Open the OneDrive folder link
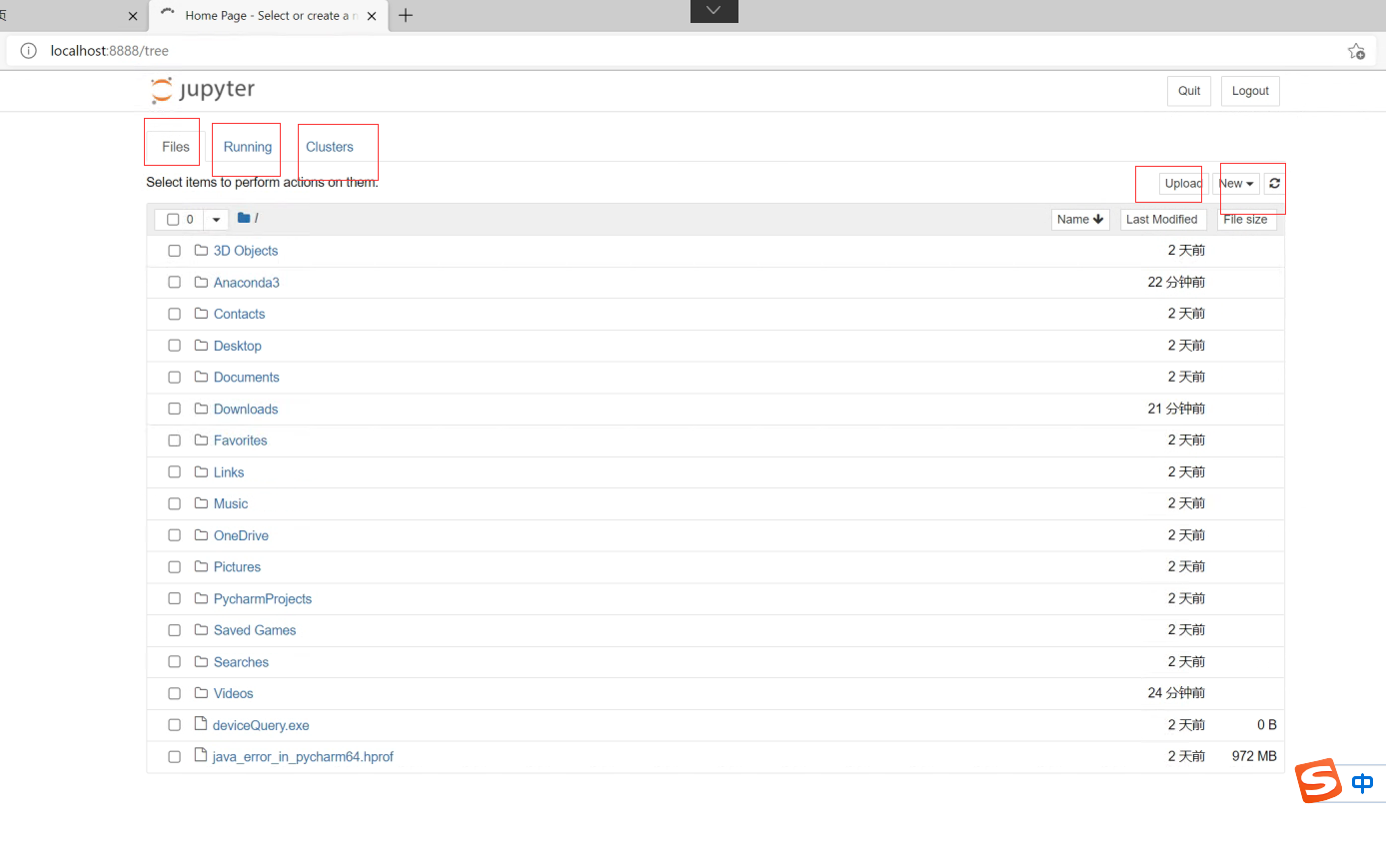1386x868 pixels. pos(241,535)
